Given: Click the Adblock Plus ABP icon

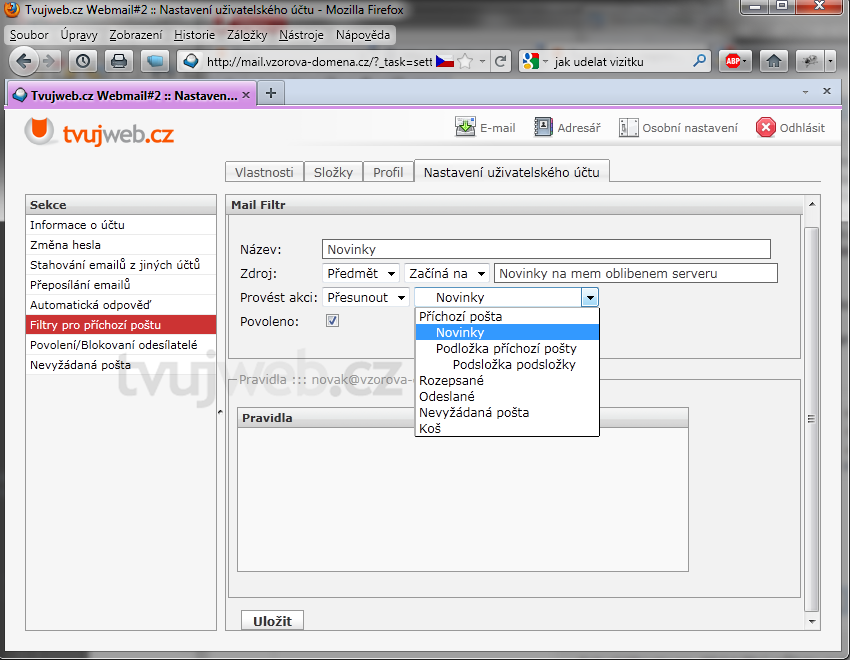Looking at the screenshot, I should [x=737, y=61].
